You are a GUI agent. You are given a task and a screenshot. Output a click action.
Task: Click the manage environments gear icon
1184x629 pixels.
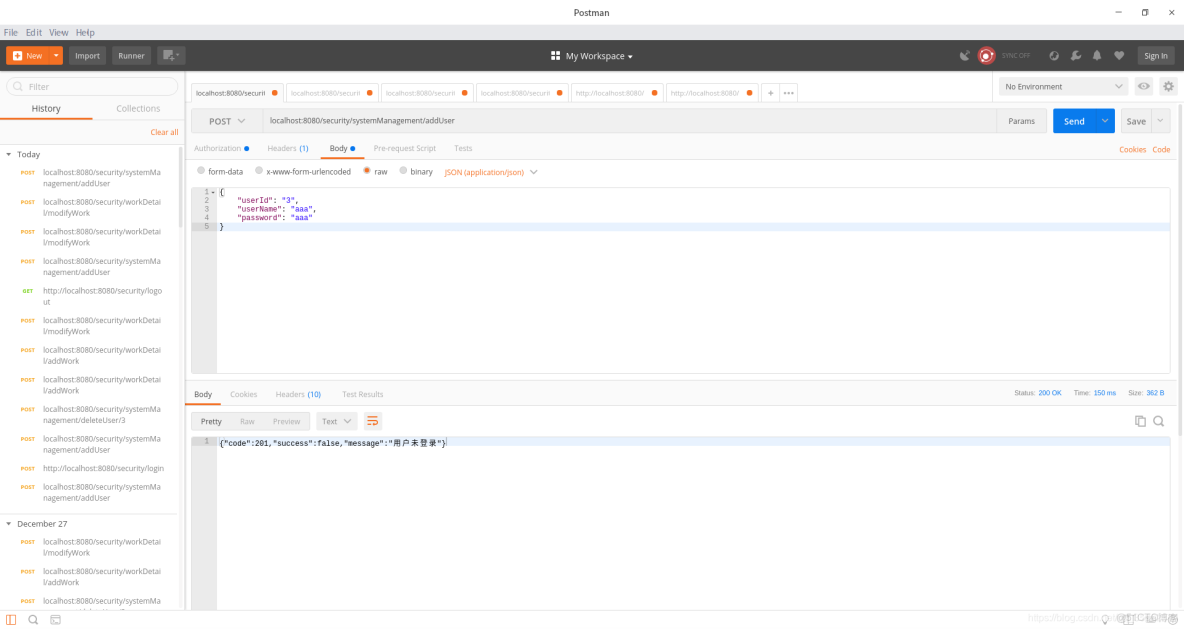pos(1167,86)
